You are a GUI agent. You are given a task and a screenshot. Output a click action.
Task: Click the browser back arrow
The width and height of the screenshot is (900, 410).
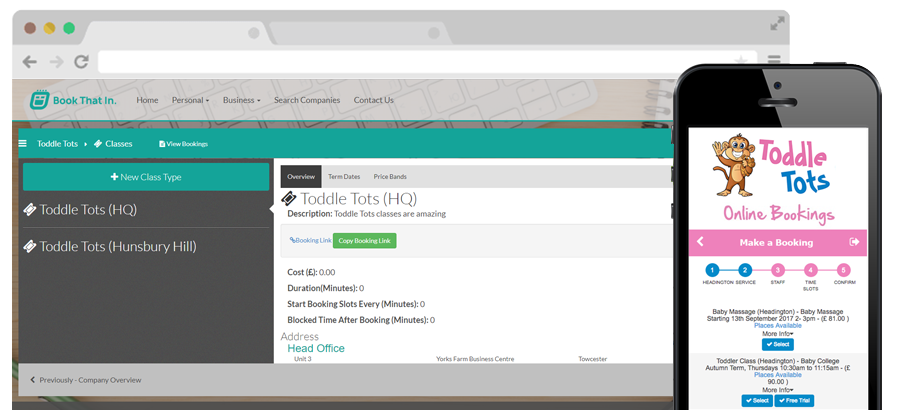coord(29,61)
